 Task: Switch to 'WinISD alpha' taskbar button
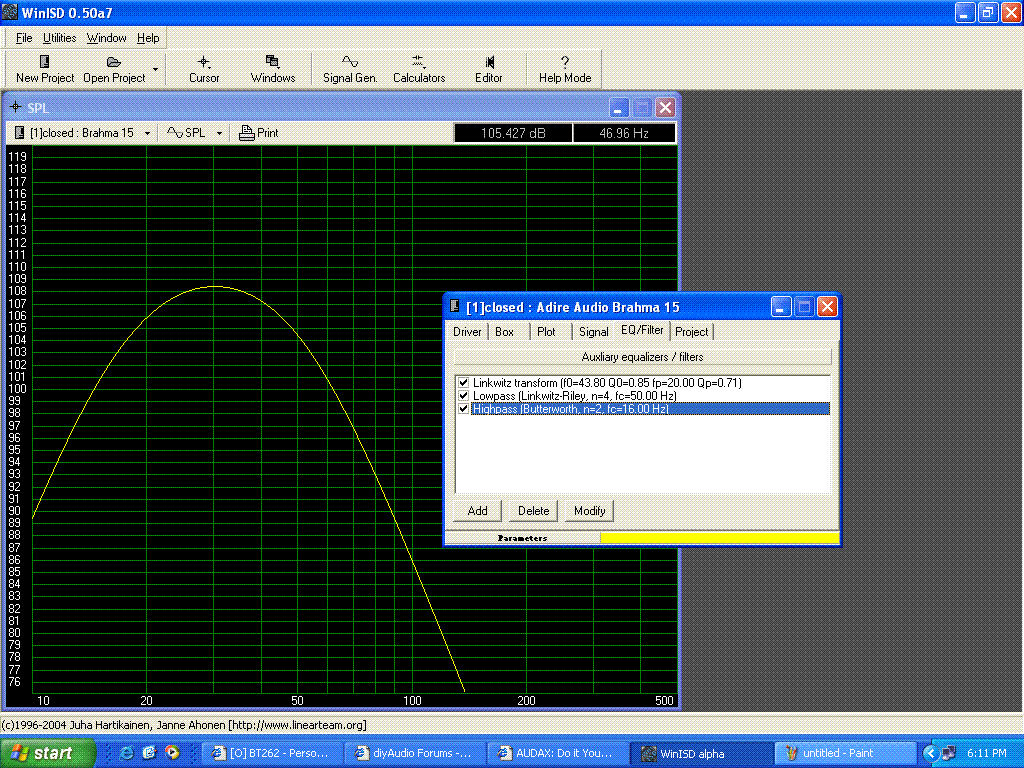click(x=700, y=753)
